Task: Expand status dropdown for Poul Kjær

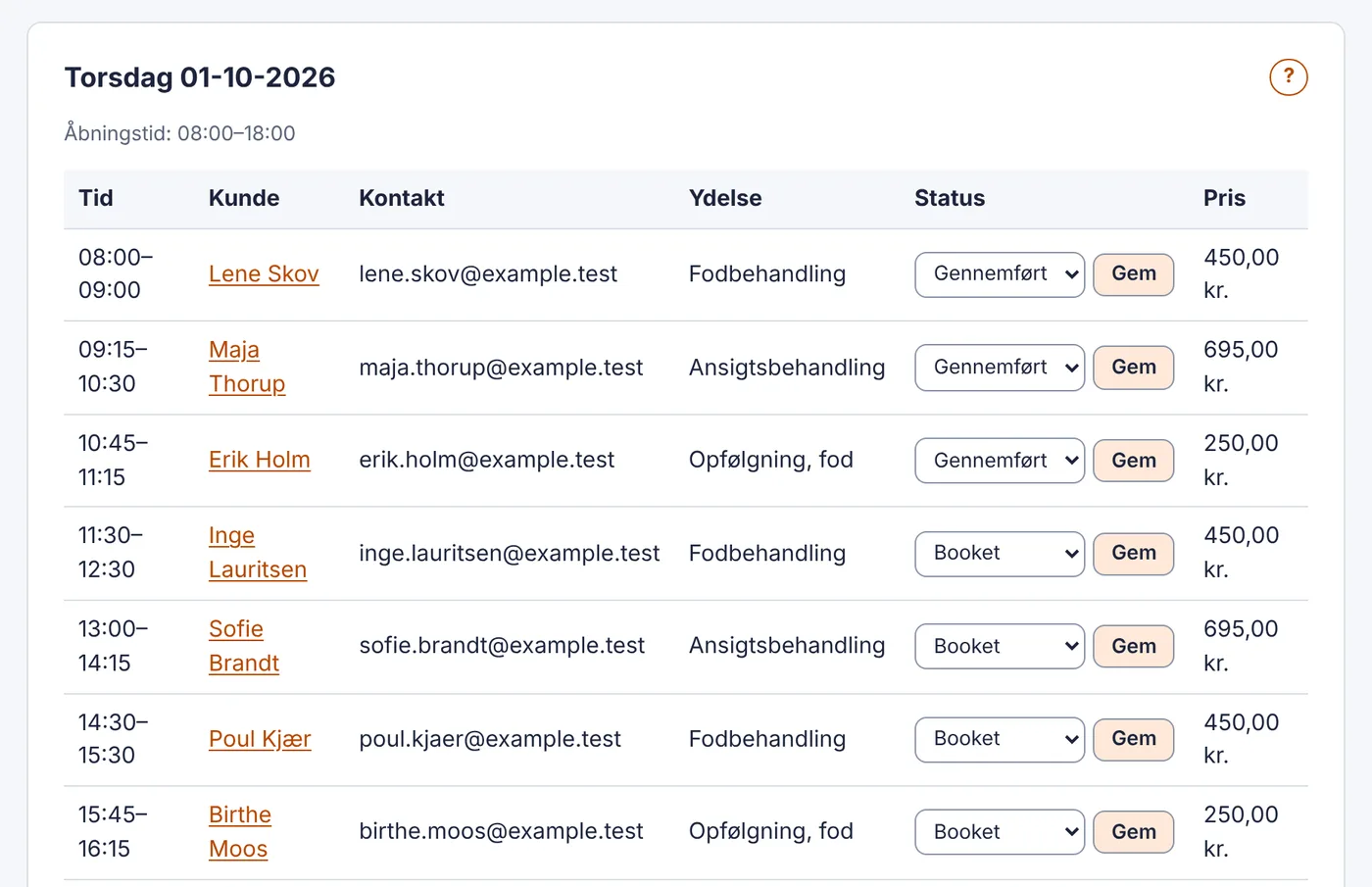Action: coord(1000,739)
